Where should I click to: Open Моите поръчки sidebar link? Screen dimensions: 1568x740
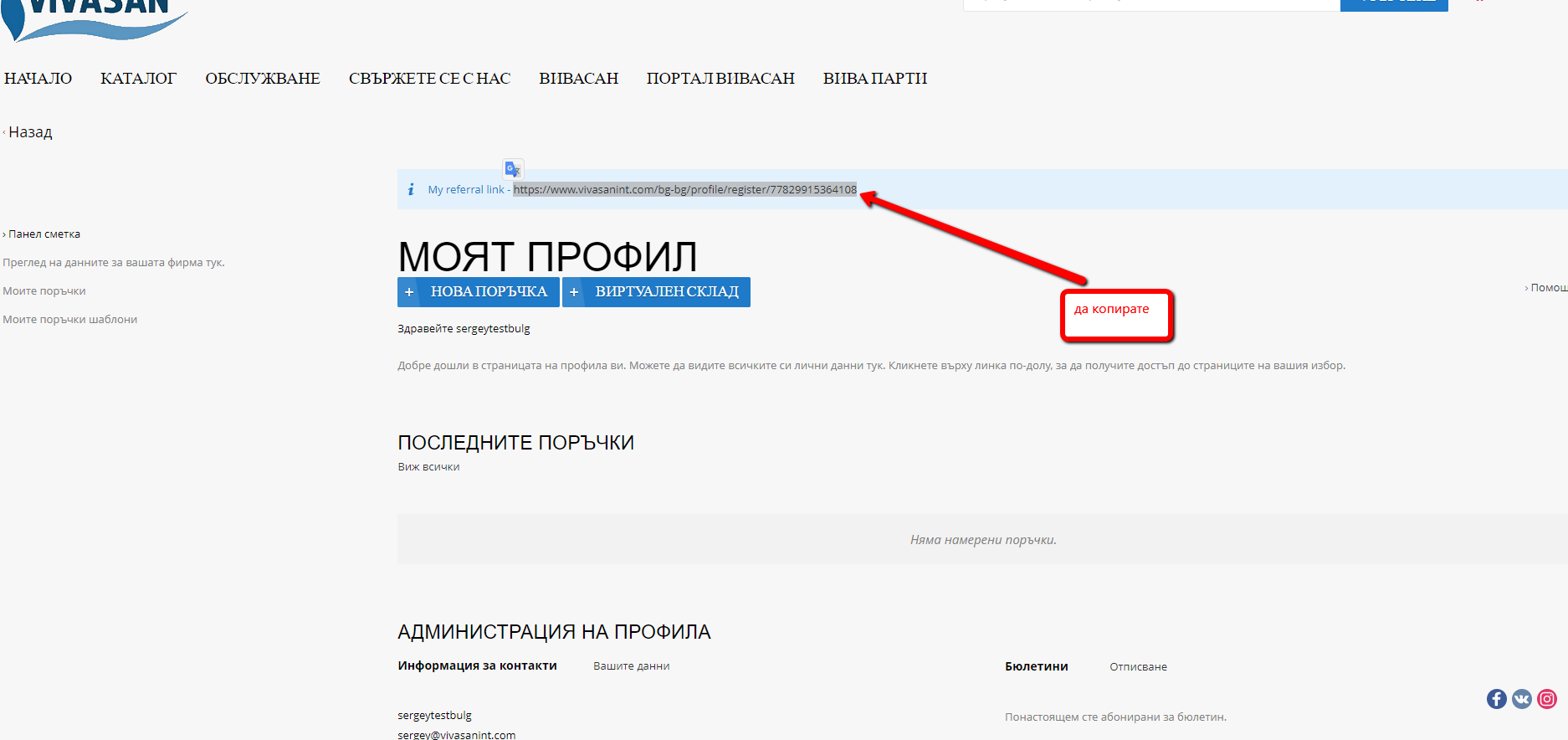tap(44, 291)
